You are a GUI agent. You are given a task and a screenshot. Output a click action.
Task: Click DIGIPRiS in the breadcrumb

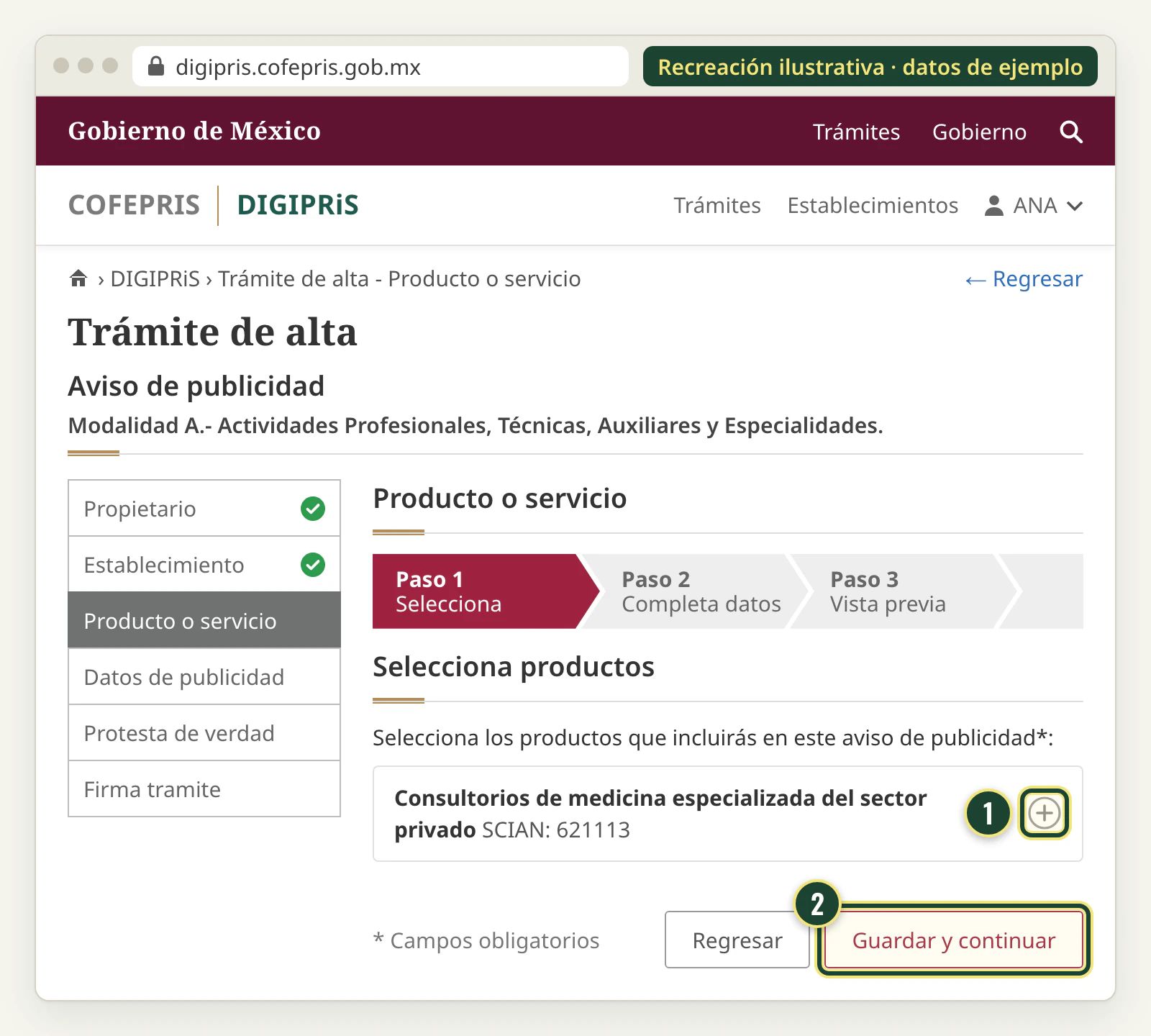point(155,279)
